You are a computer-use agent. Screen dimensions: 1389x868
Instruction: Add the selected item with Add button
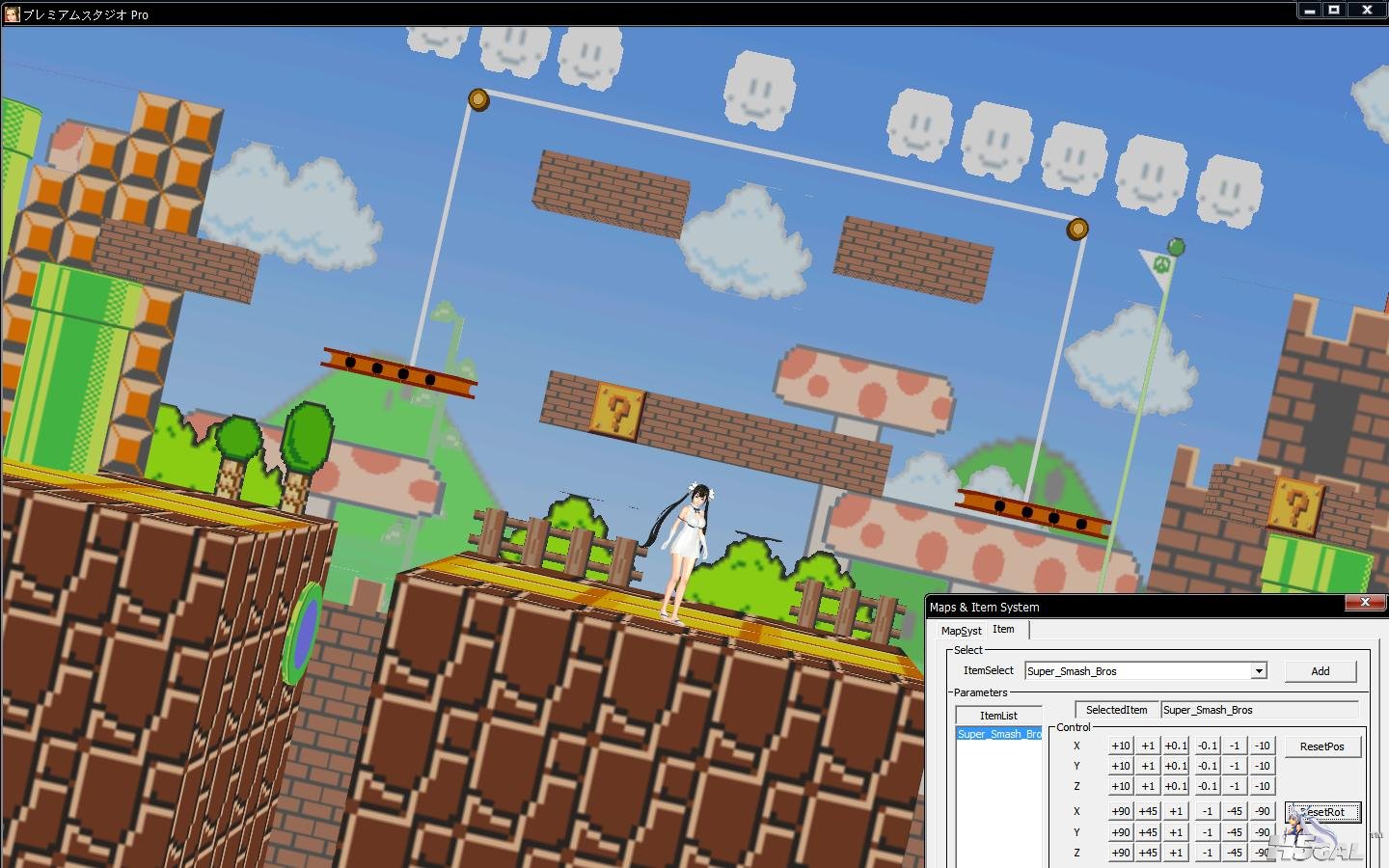pyautogui.click(x=1321, y=671)
